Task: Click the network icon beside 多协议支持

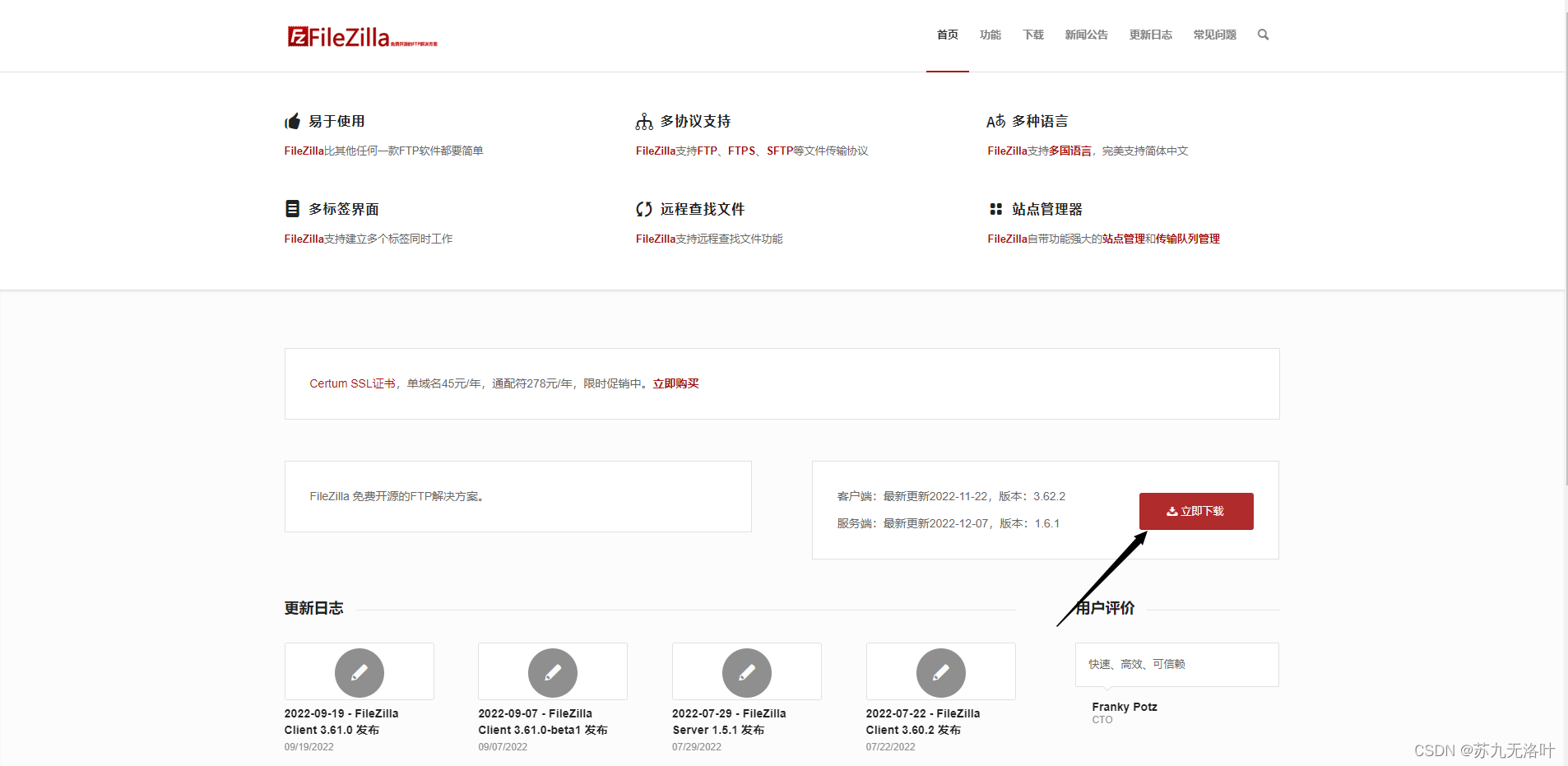Action: pyautogui.click(x=644, y=122)
